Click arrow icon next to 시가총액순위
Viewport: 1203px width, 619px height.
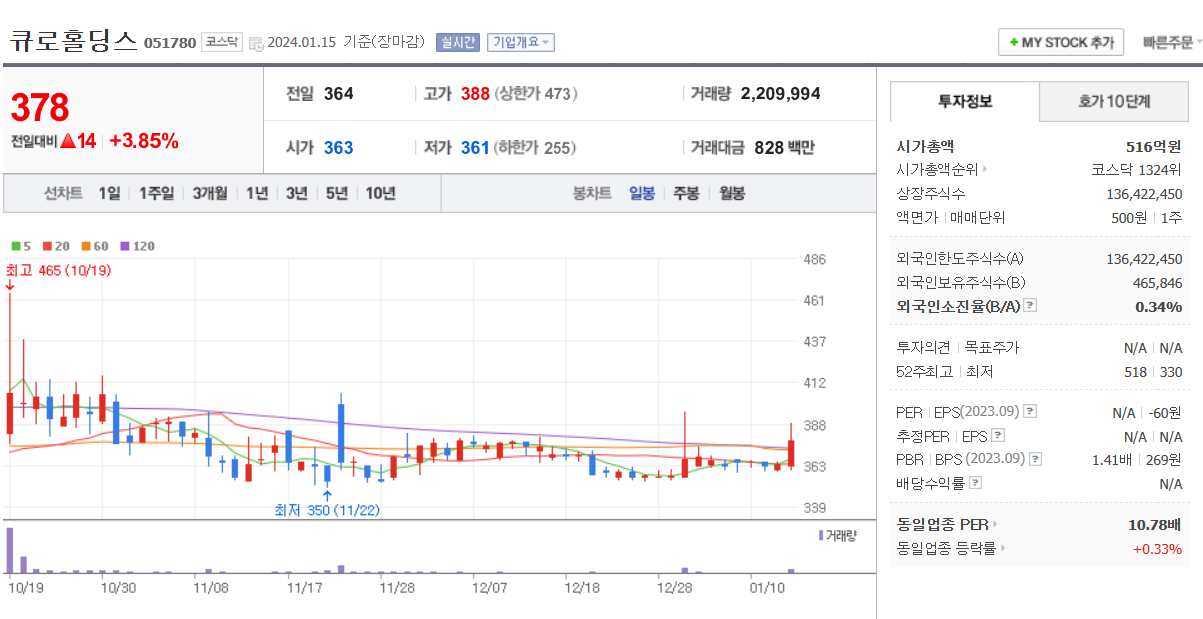[985, 170]
